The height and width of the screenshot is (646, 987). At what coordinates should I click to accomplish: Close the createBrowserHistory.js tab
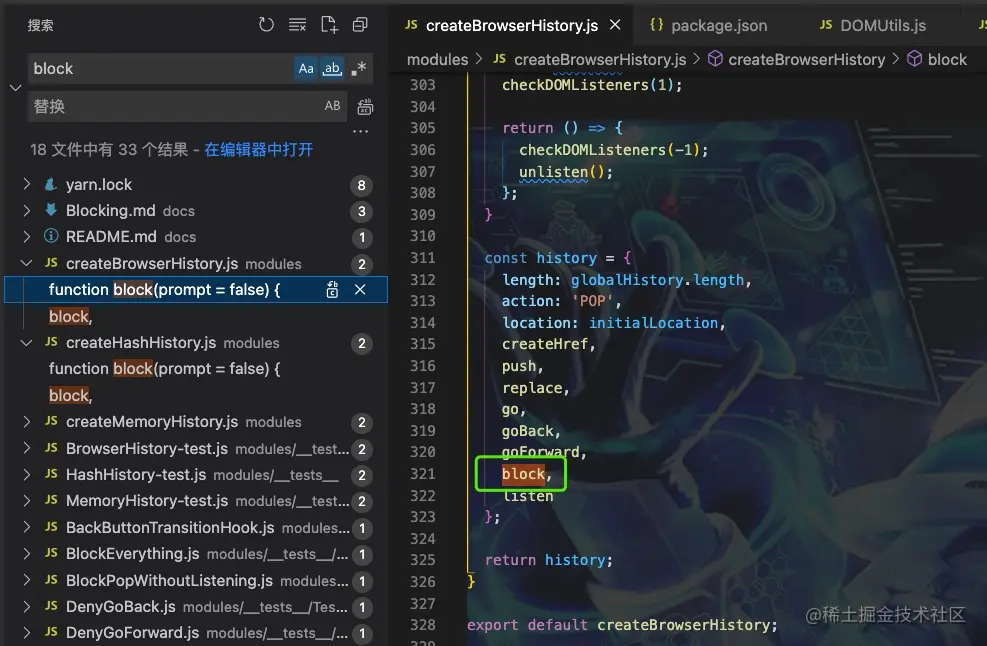pos(615,25)
